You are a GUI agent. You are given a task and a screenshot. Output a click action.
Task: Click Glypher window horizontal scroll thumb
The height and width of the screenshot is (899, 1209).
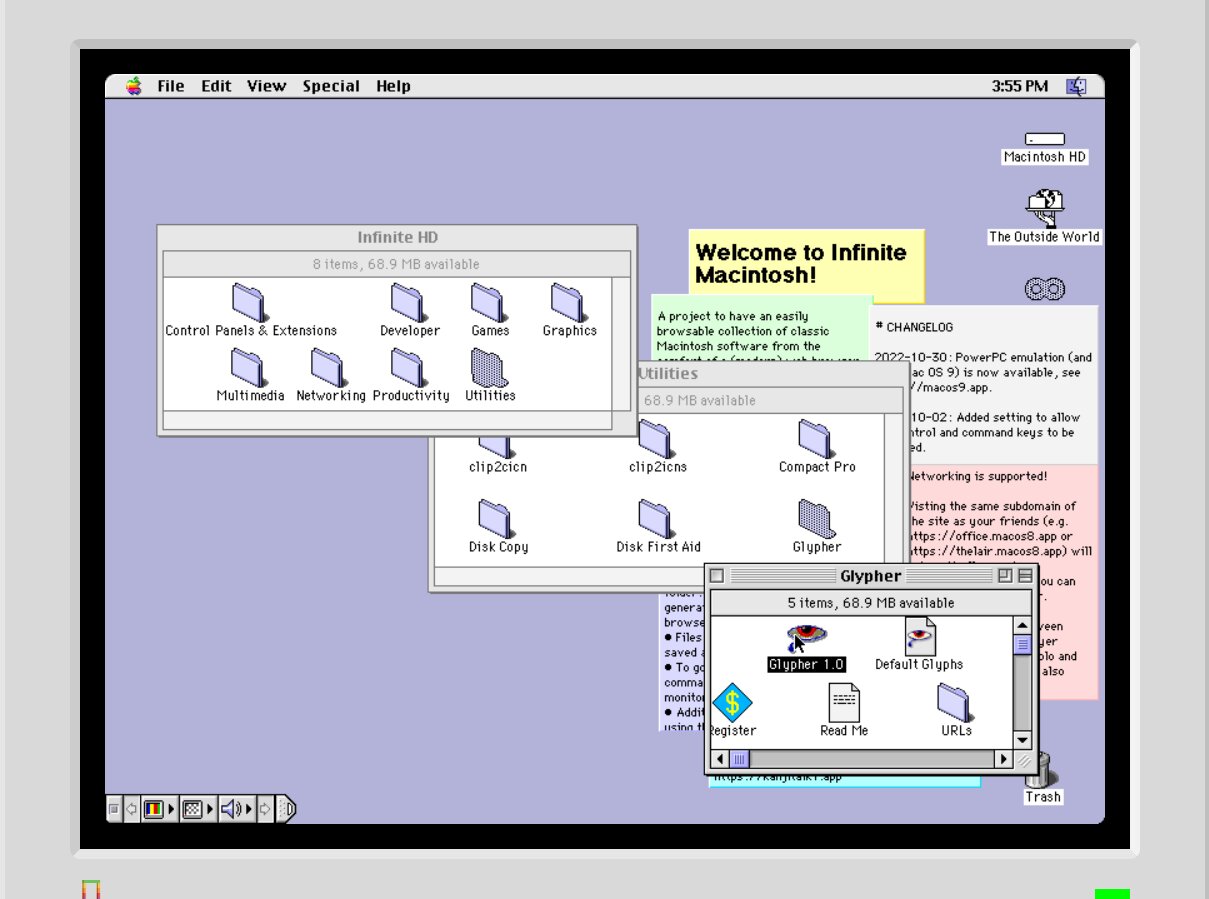point(738,759)
